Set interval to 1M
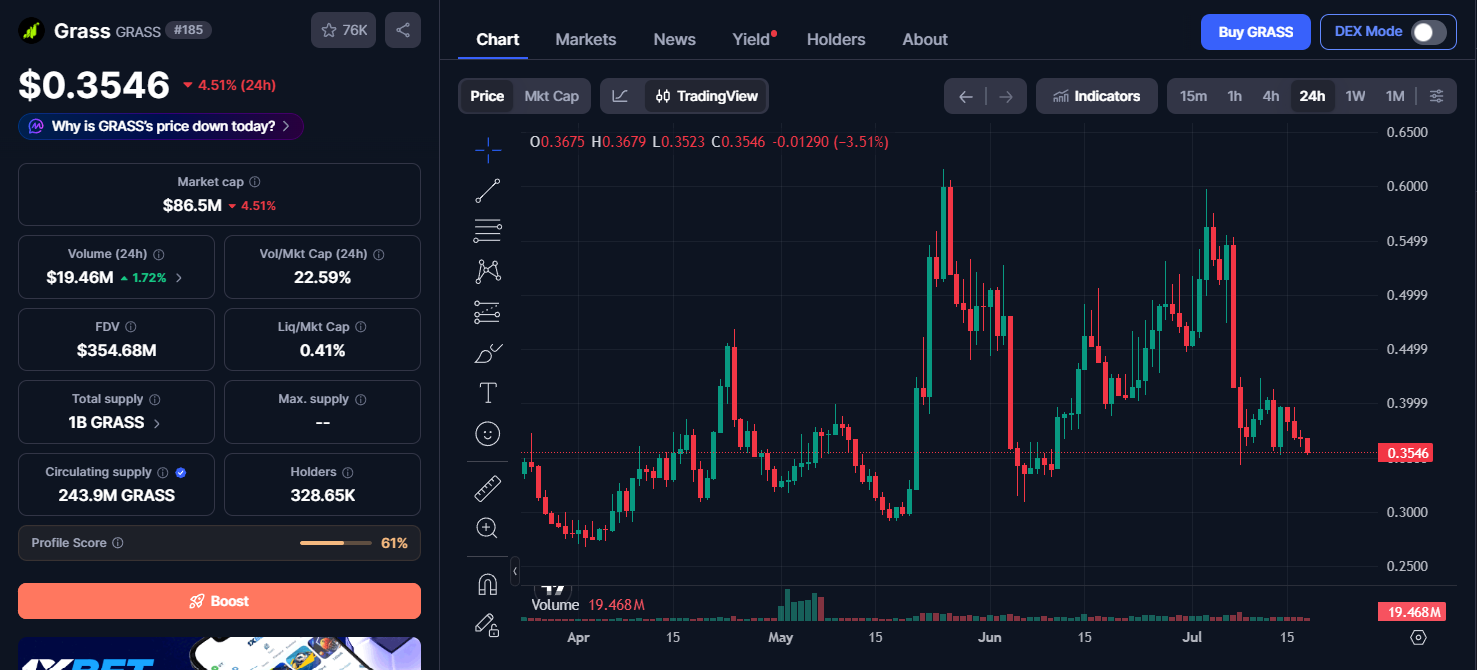The image size is (1477, 670). pos(1395,96)
